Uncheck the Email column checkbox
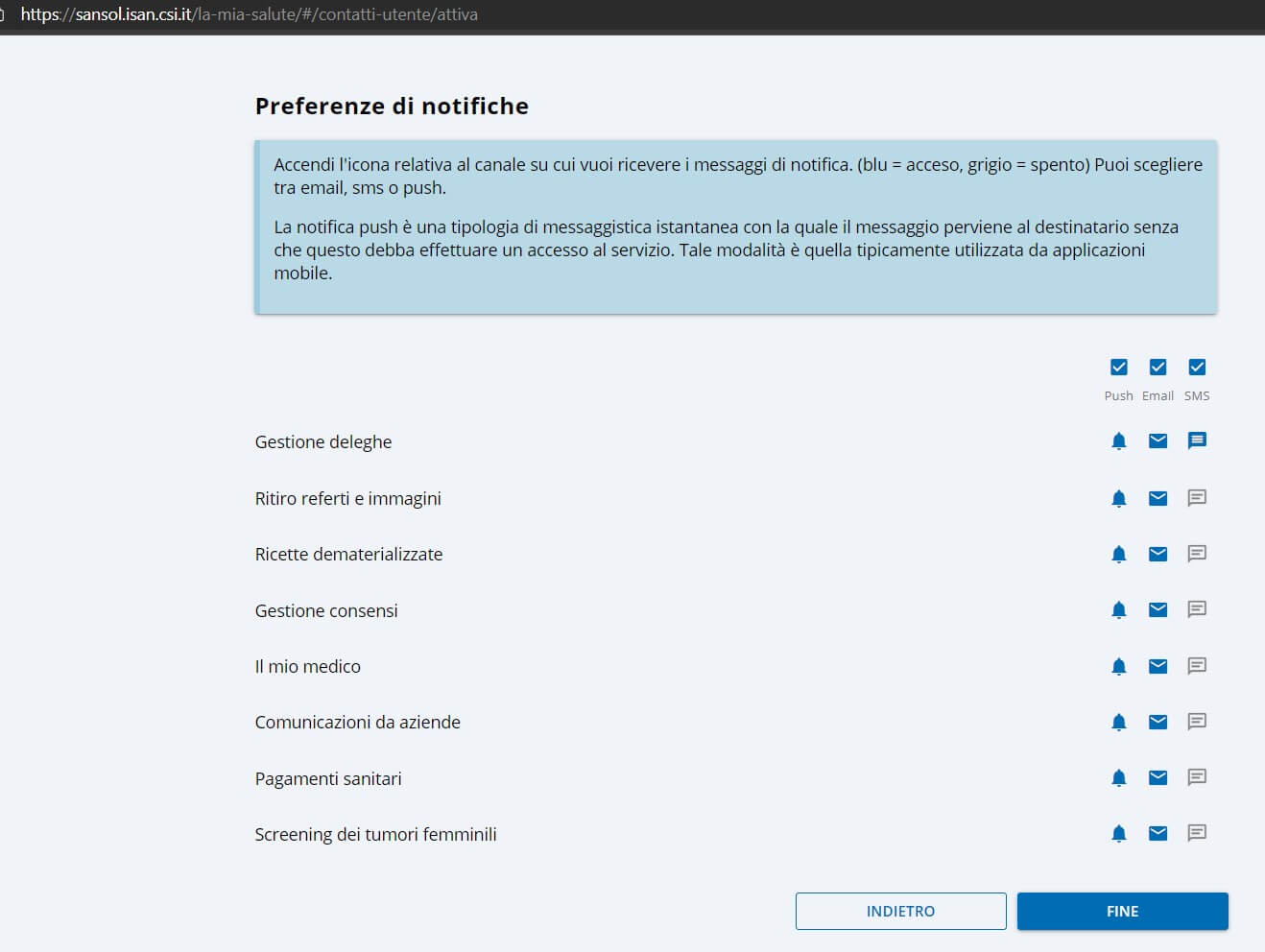The height and width of the screenshot is (952, 1265). pyautogui.click(x=1158, y=368)
